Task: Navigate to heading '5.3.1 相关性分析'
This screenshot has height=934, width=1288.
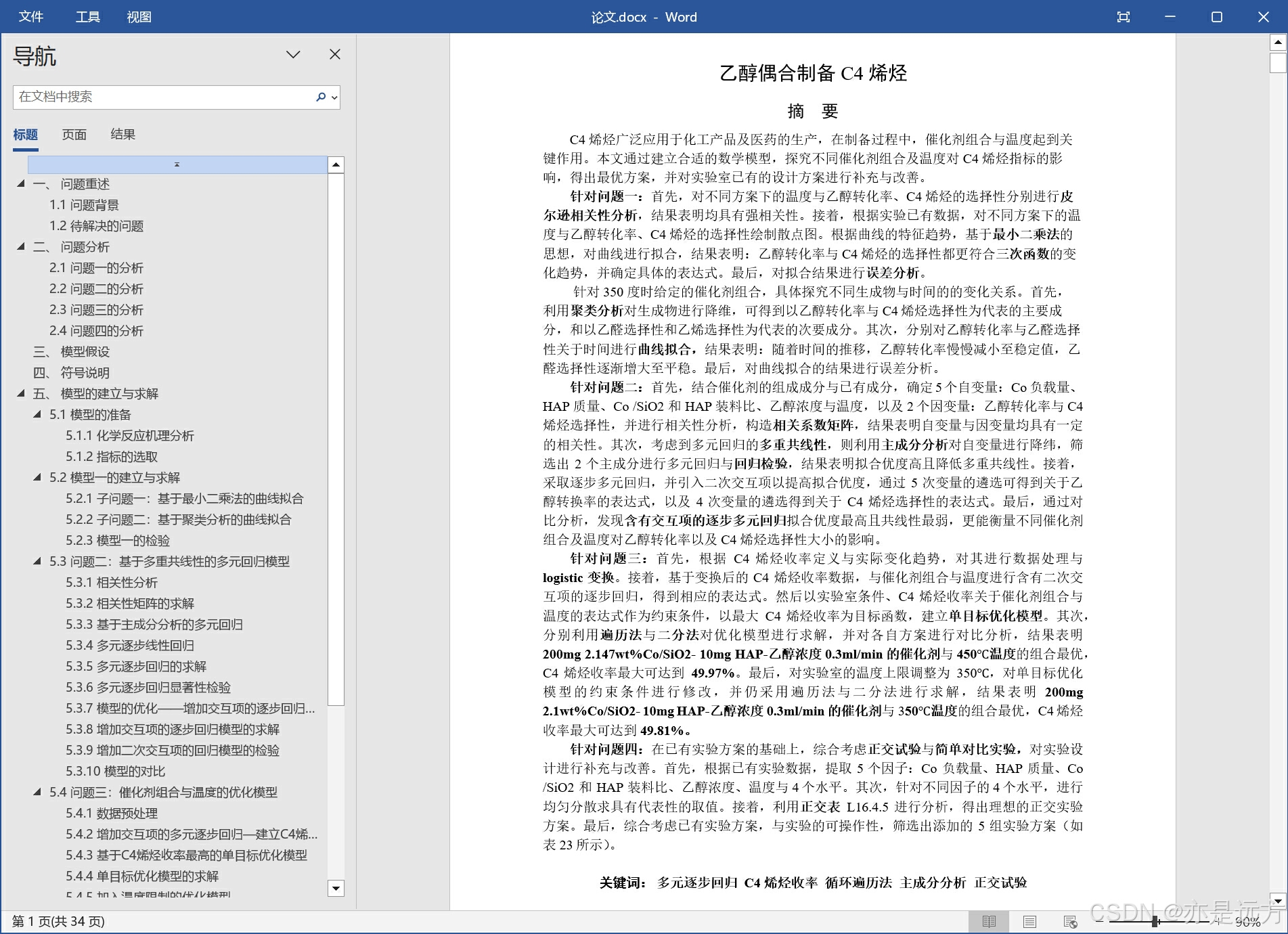Action: coord(112,583)
